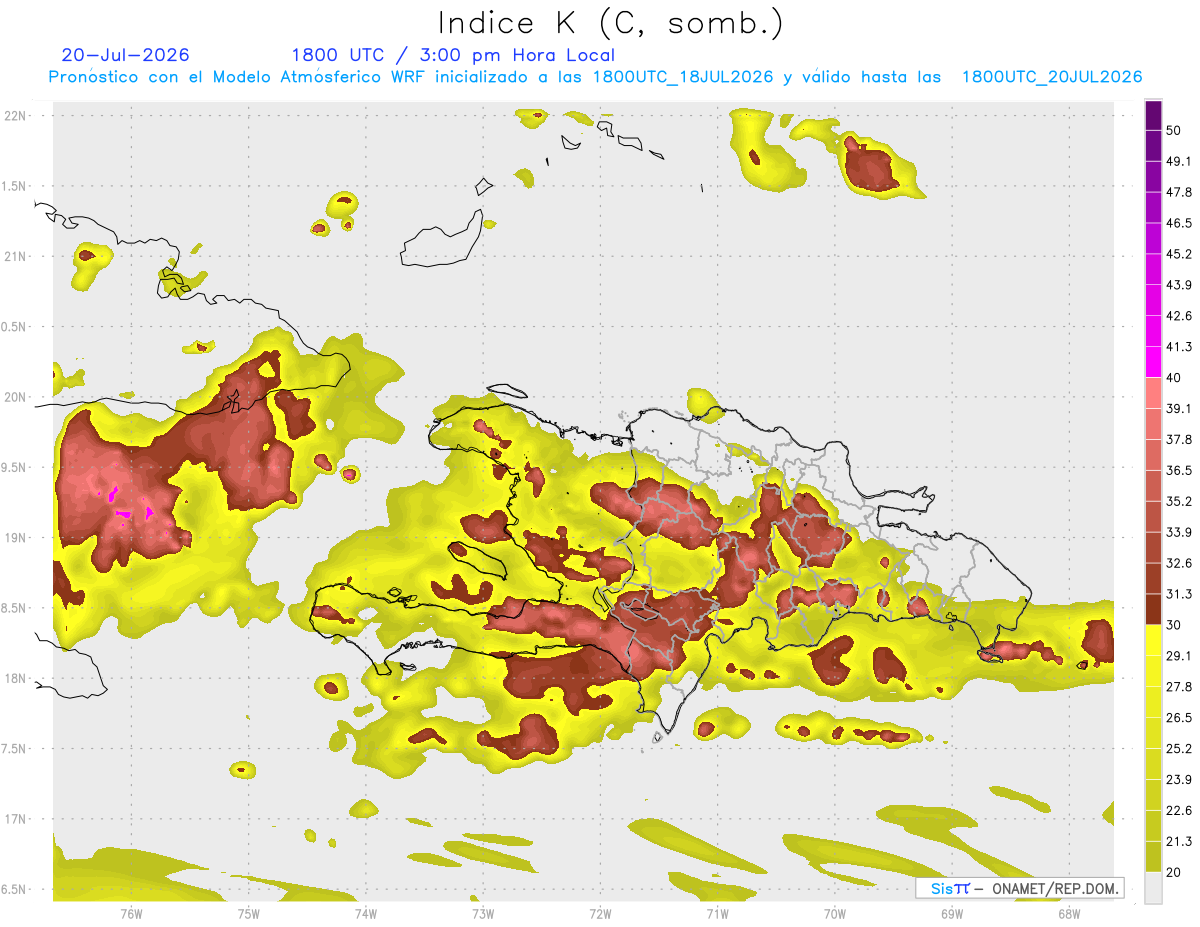1200x927 pixels.
Task: Select the bright yellow swatch between 30 and 29.1
Action: coord(1153,640)
